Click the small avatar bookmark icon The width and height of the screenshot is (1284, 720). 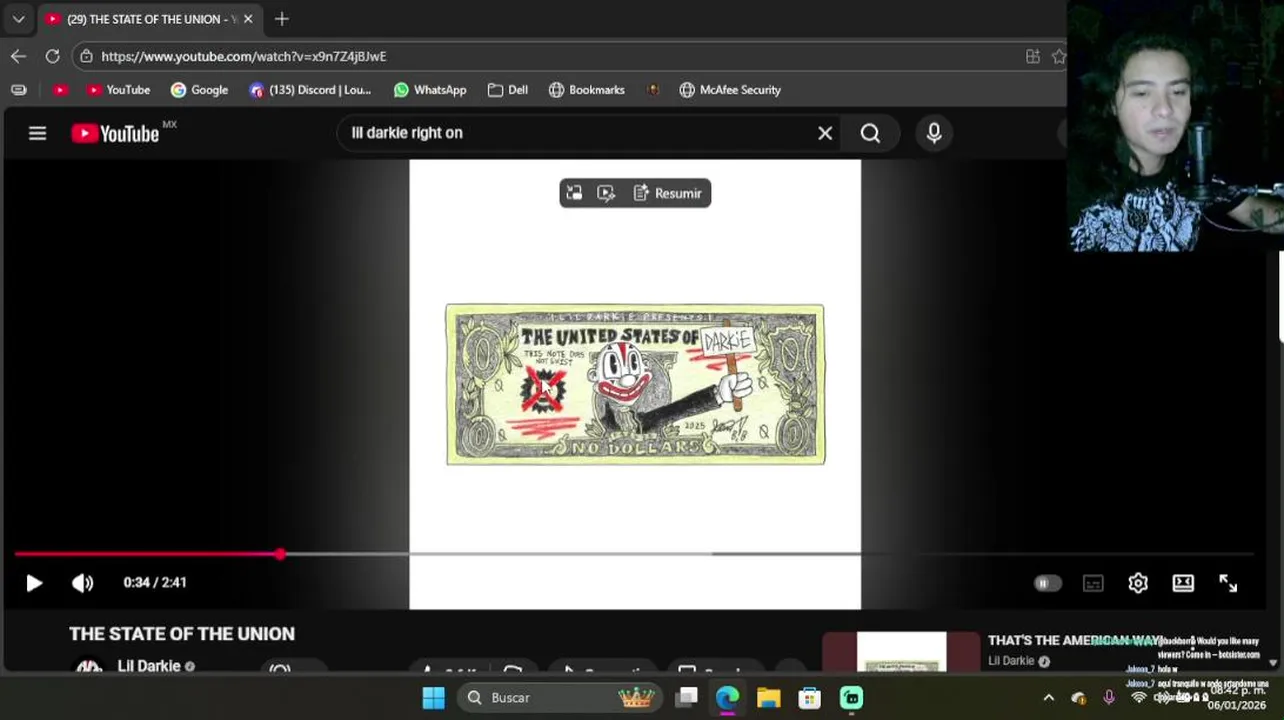[653, 90]
